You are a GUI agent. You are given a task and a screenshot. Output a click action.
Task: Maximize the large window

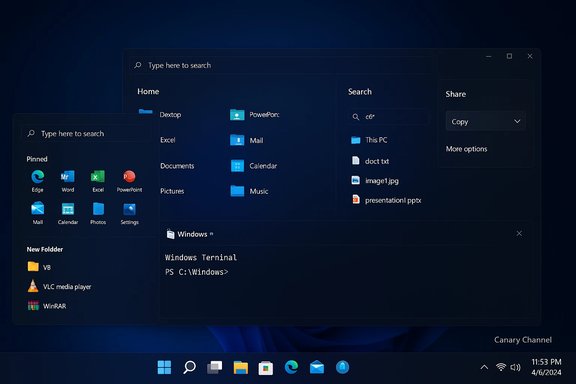tap(509, 56)
